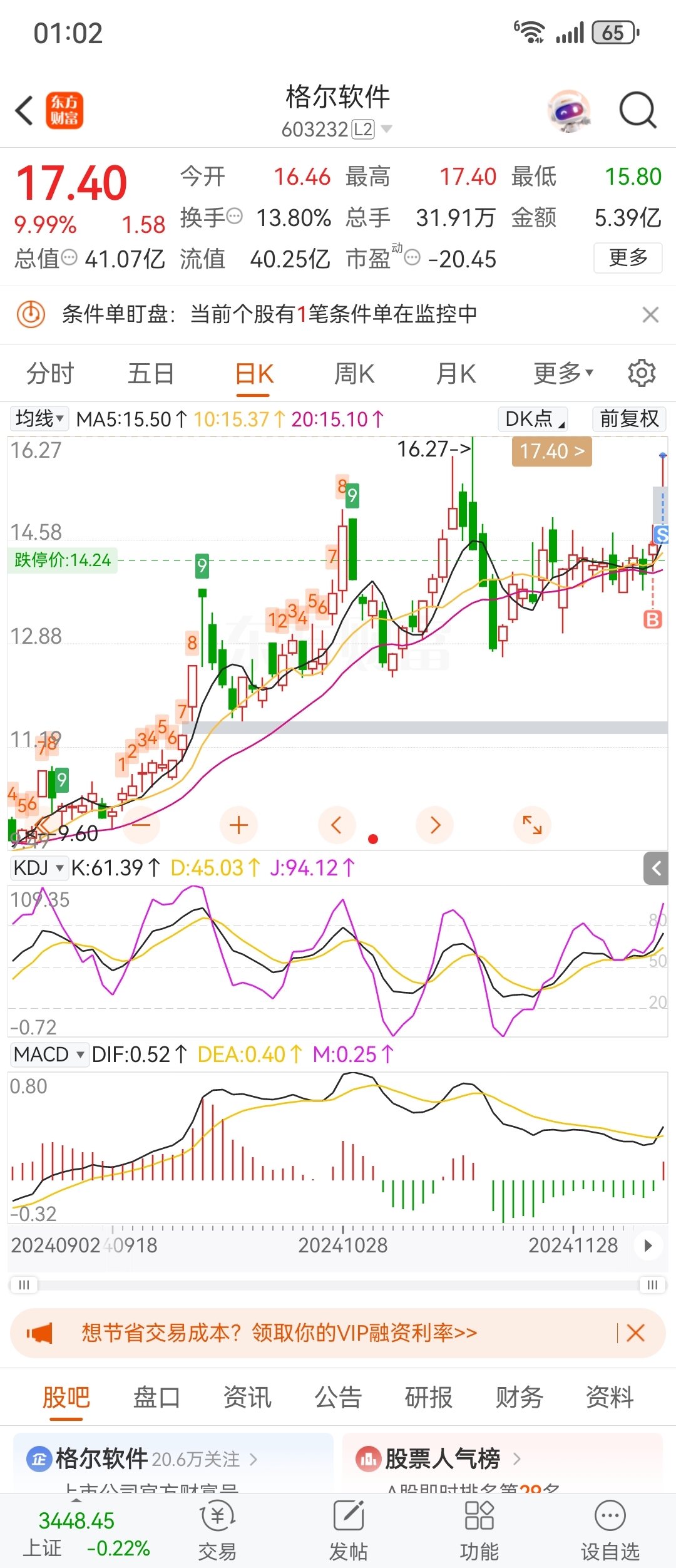Image resolution: width=676 pixels, height=1568 pixels.
Task: Tap the S sell signal marker
Action: (661, 534)
